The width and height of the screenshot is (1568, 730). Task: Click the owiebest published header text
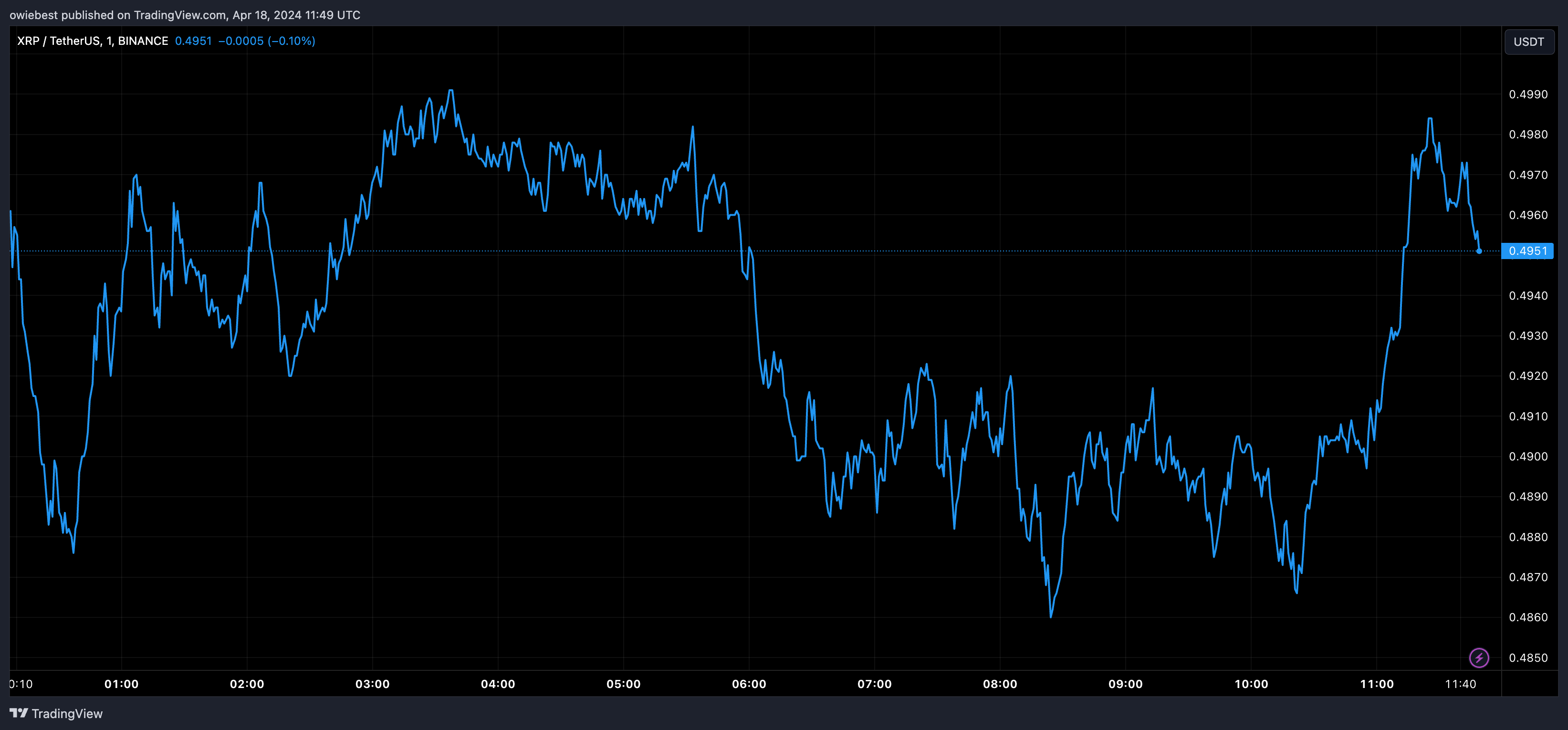tap(185, 15)
